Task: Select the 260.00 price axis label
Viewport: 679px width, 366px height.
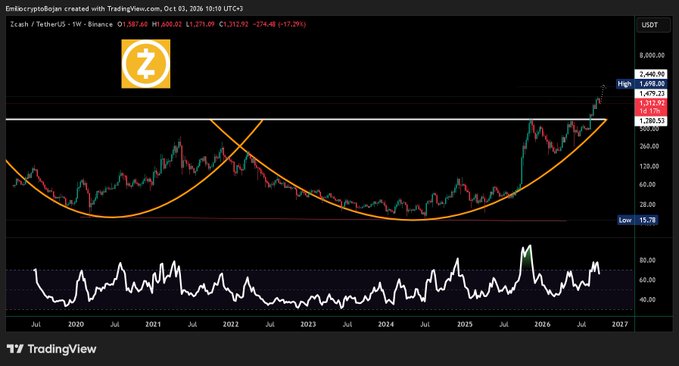Action: click(x=649, y=146)
